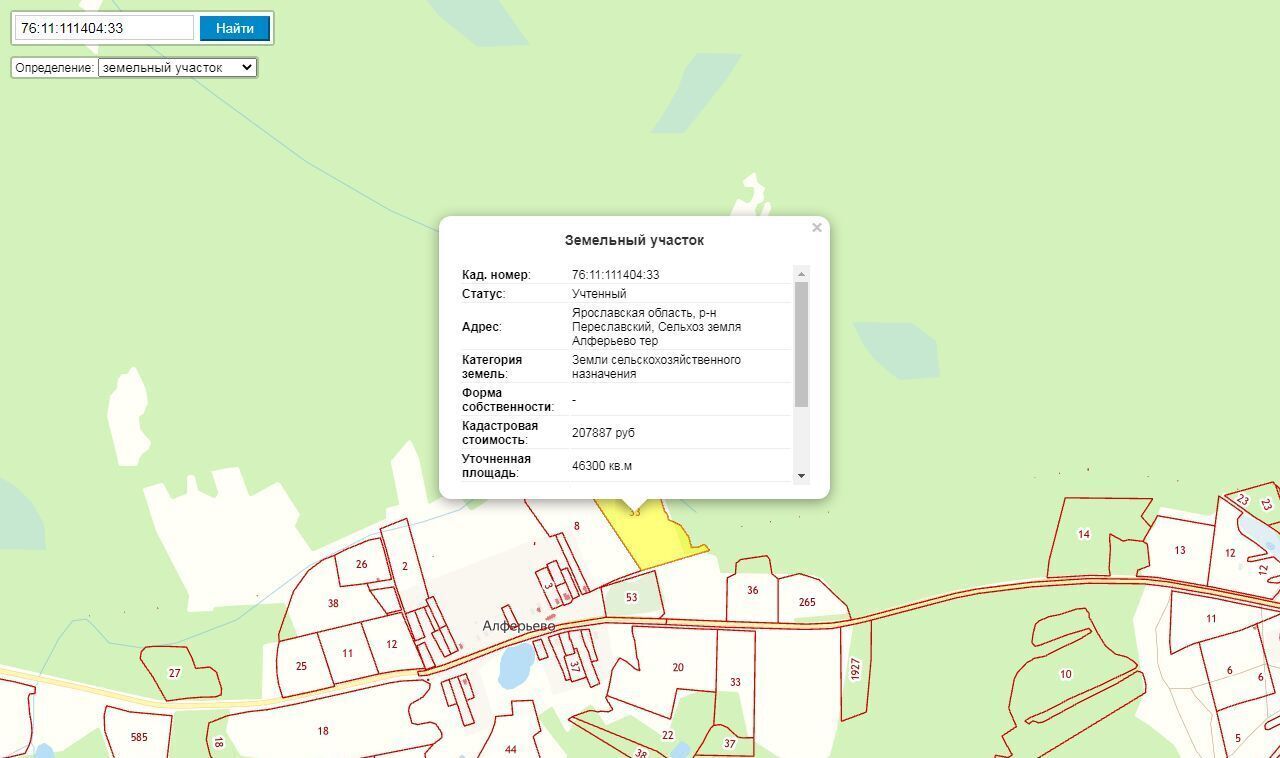Select parcel 44 on the map

pos(511,749)
